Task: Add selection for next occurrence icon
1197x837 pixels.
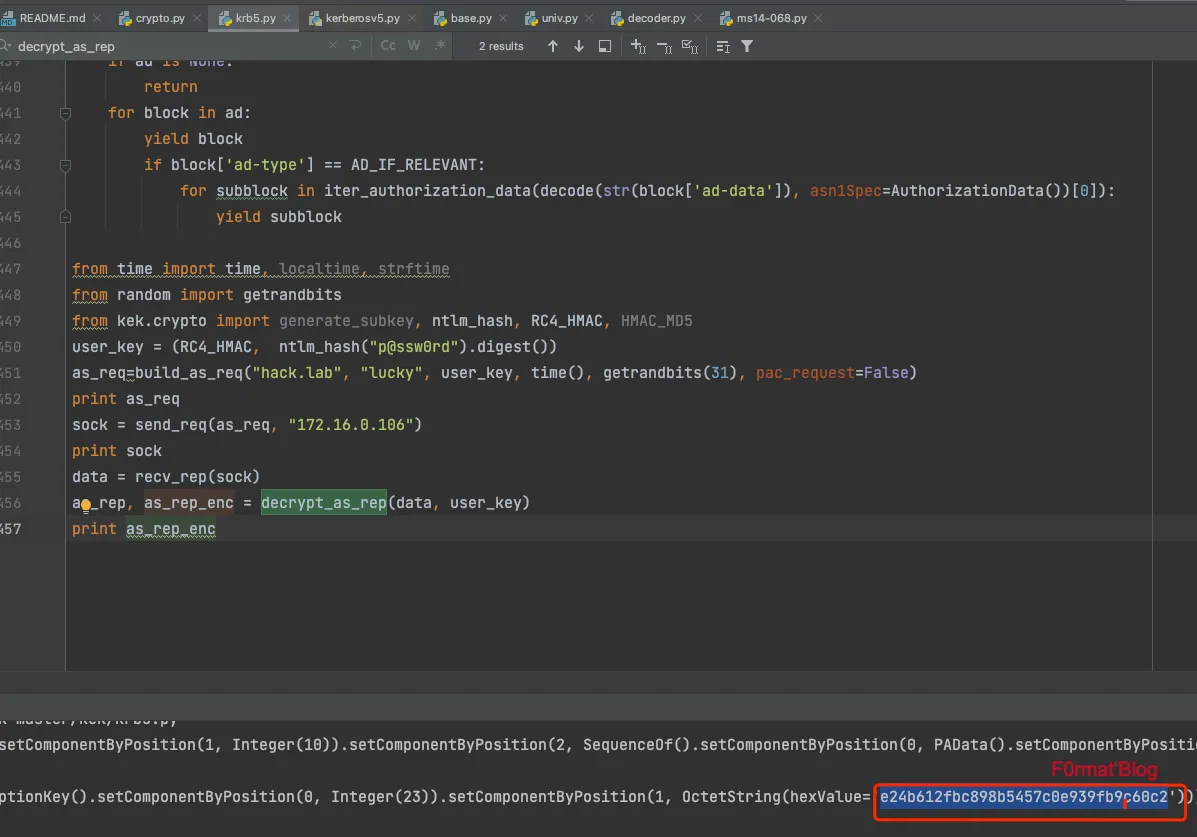Action: click(x=638, y=46)
